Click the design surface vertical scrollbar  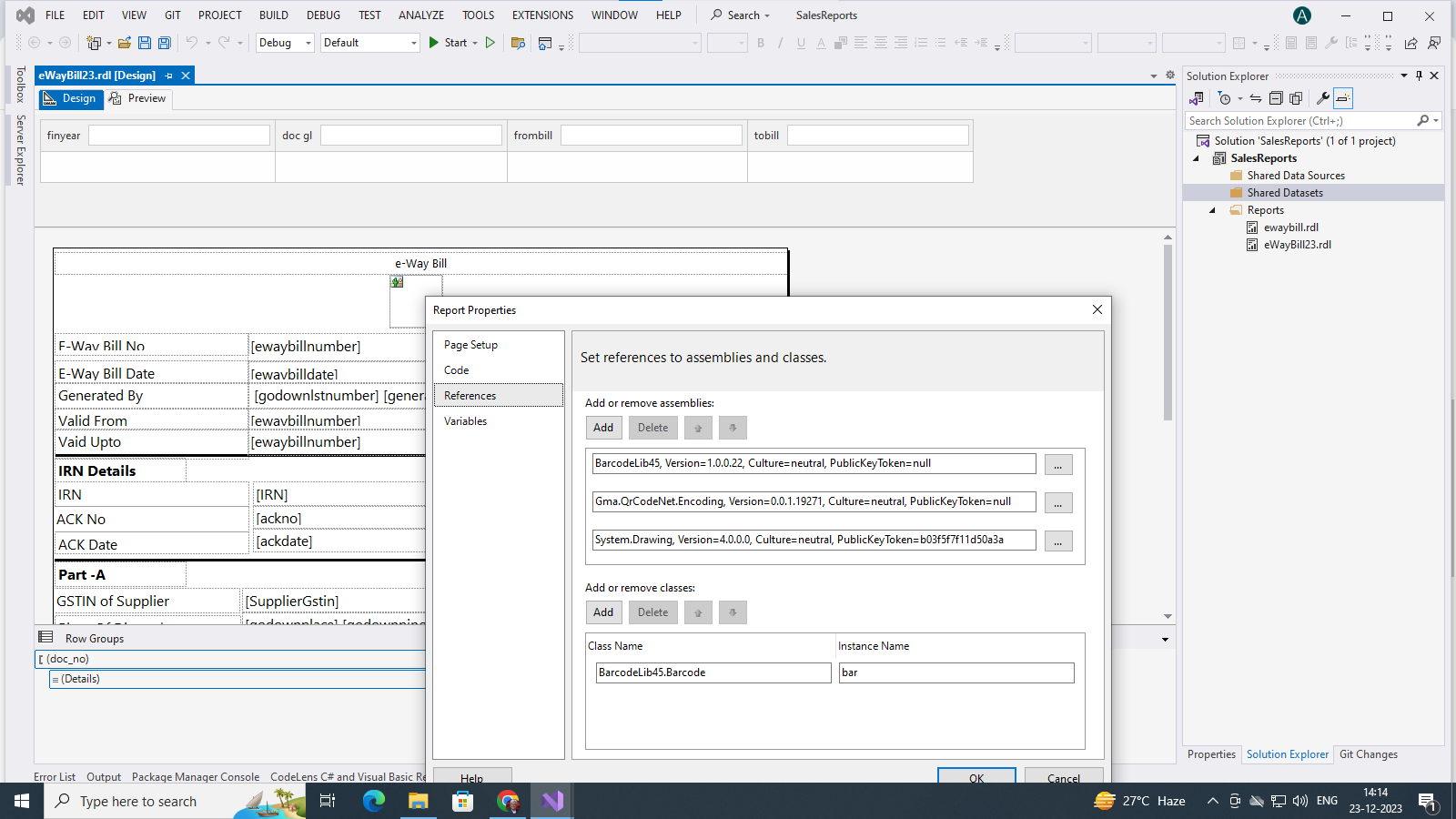point(1168,332)
